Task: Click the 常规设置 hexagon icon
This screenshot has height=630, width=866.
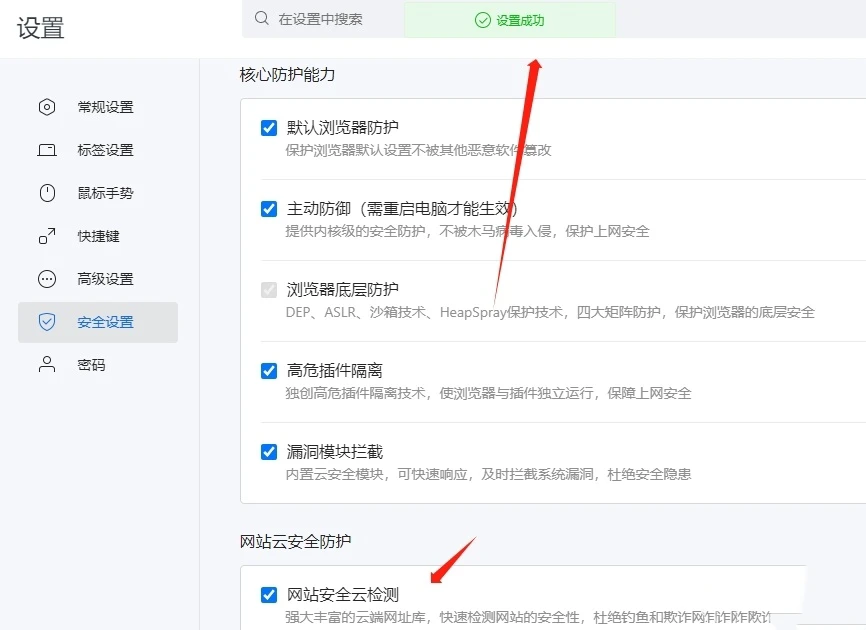Action: (47, 107)
